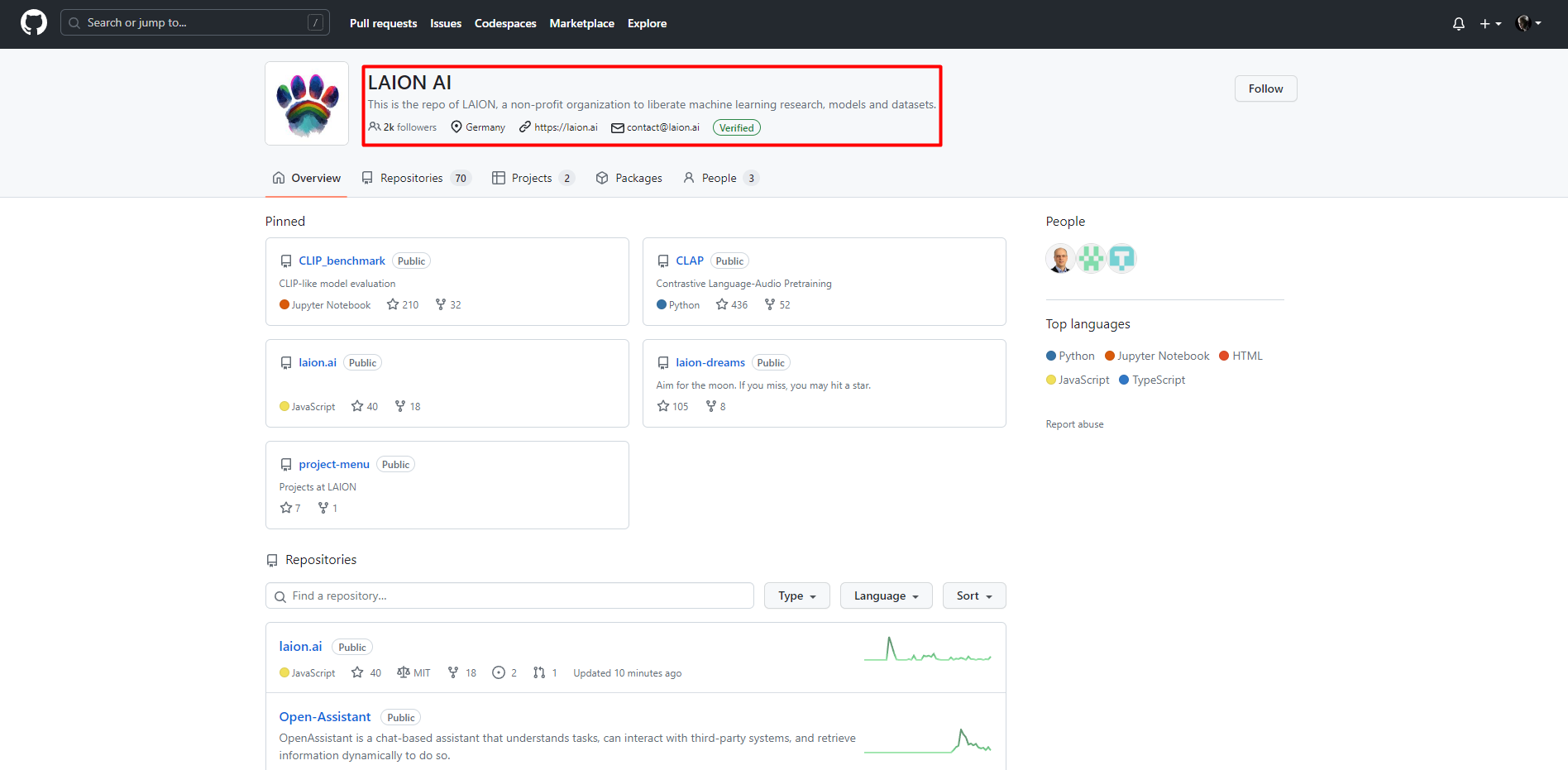
Task: Open the GitHub home logo
Action: click(x=34, y=22)
